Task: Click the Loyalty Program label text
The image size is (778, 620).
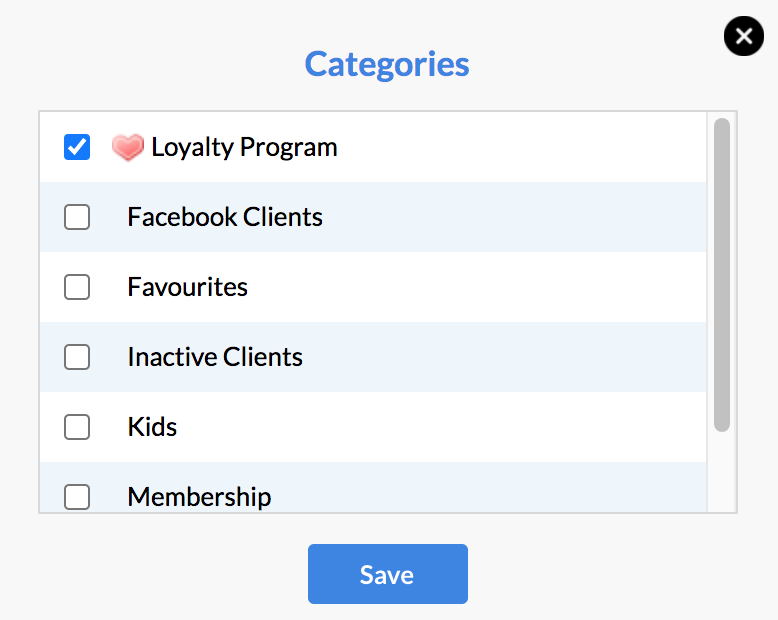Action: tap(244, 147)
